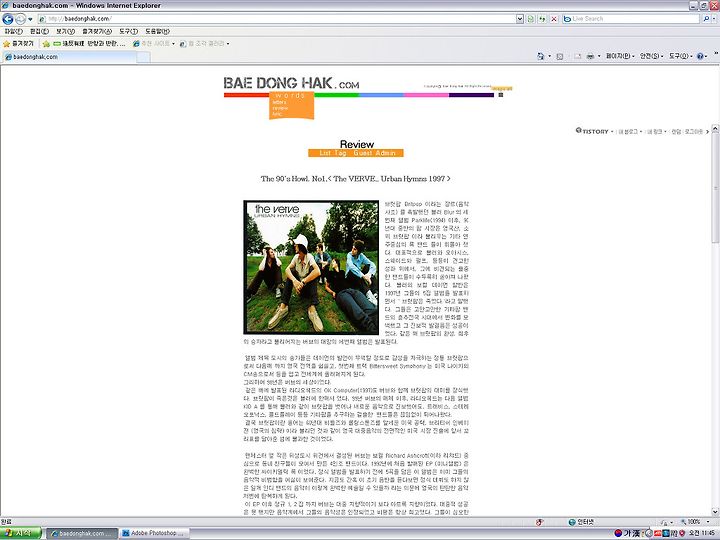The width and height of the screenshot is (720, 540).
Task: Go back with the browser Back button
Action: 8,19
